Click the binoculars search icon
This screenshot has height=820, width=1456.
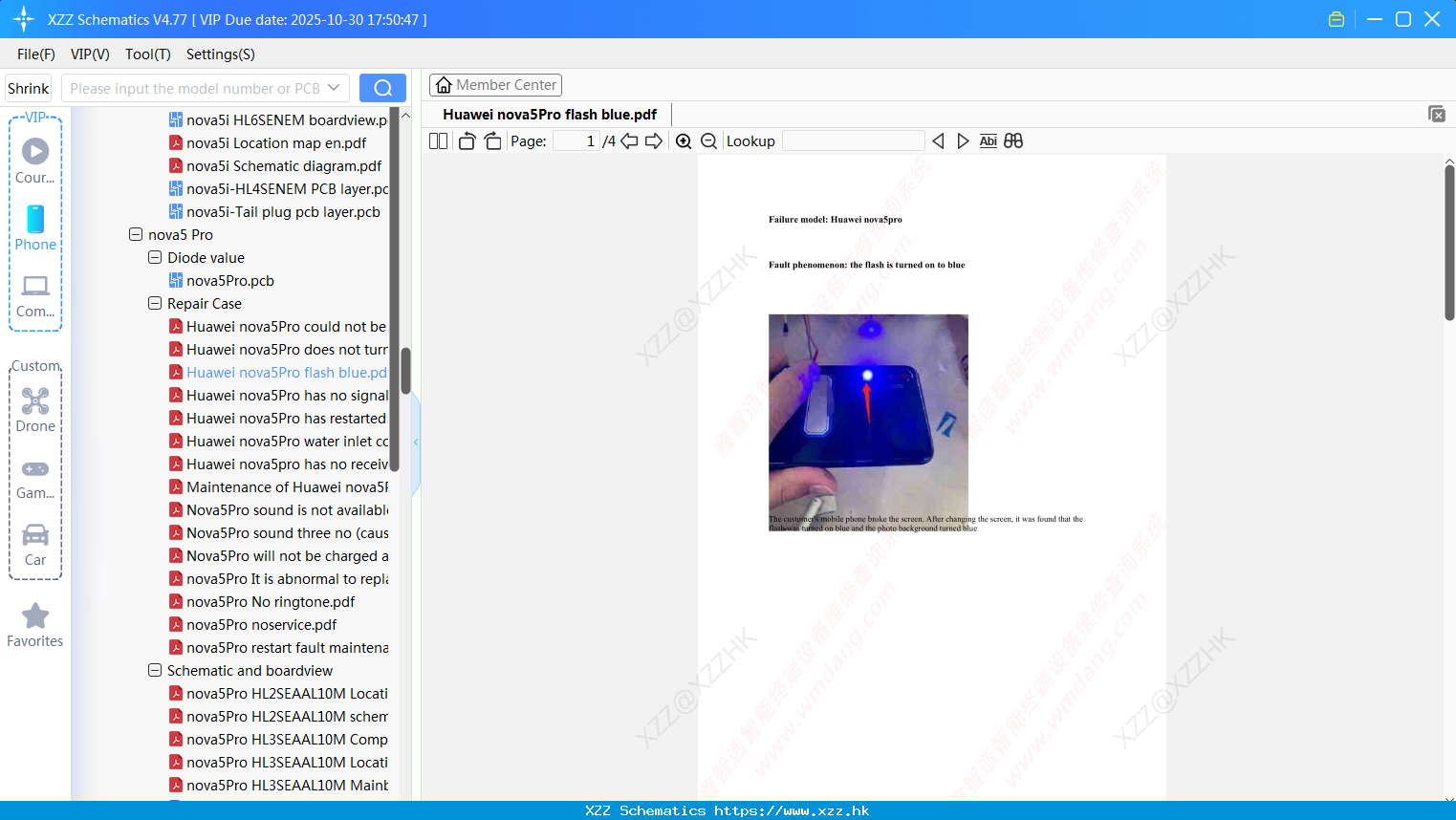pos(1013,140)
